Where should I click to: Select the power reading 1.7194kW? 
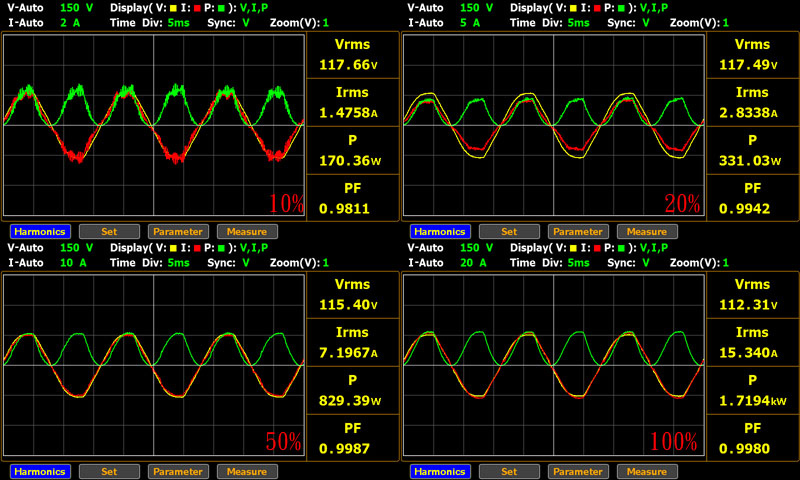click(753, 400)
